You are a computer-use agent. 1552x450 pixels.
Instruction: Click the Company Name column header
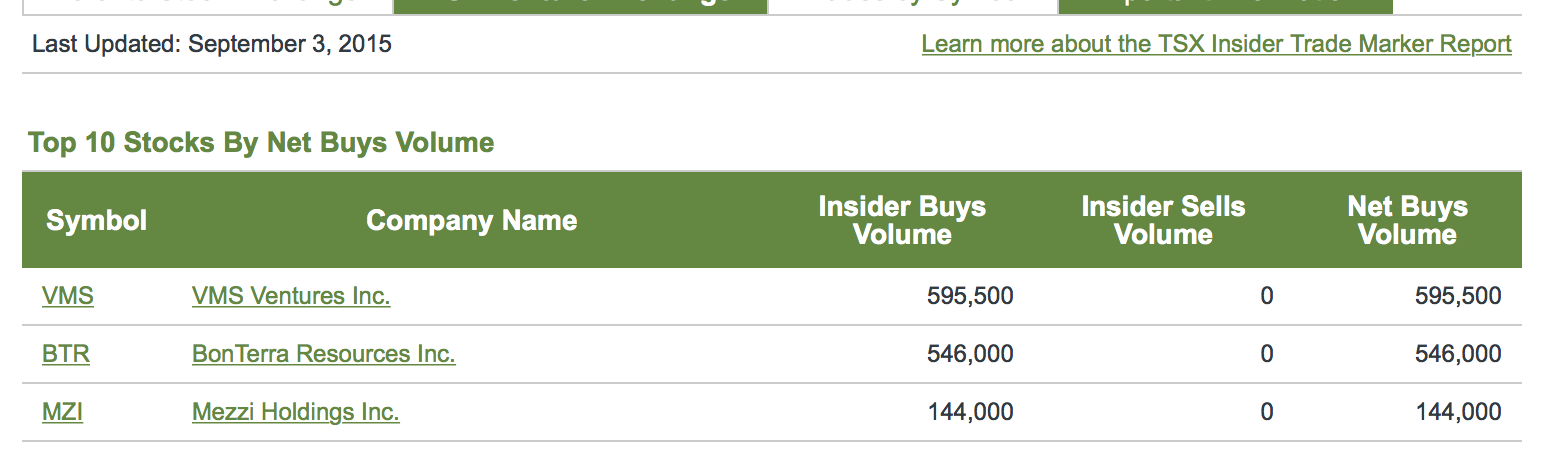[x=471, y=221]
